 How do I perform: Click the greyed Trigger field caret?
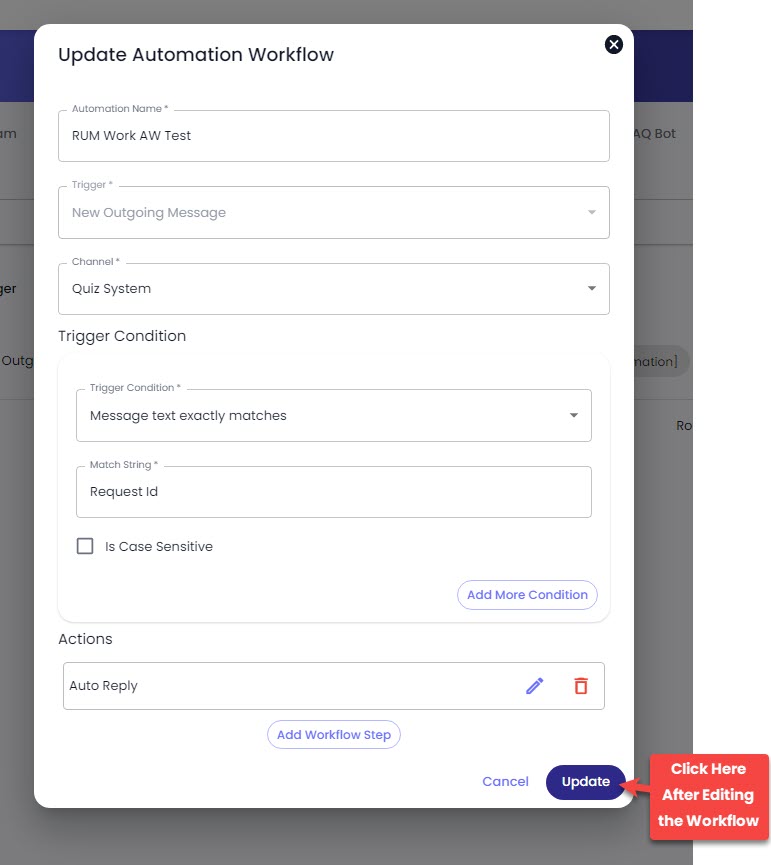591,212
